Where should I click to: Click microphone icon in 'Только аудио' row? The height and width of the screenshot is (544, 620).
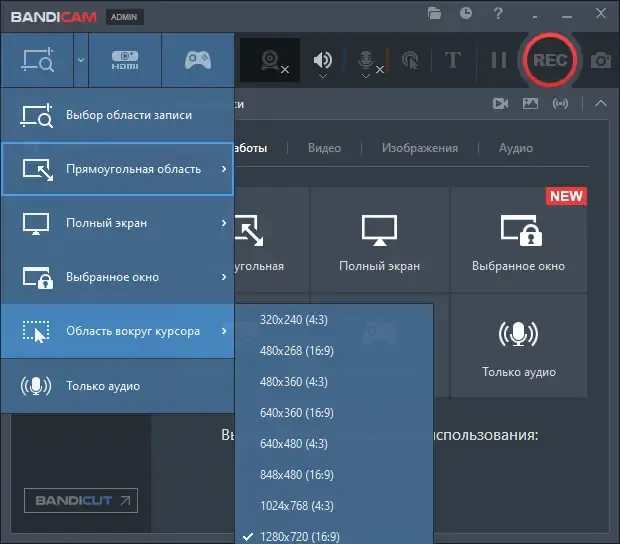pos(36,386)
